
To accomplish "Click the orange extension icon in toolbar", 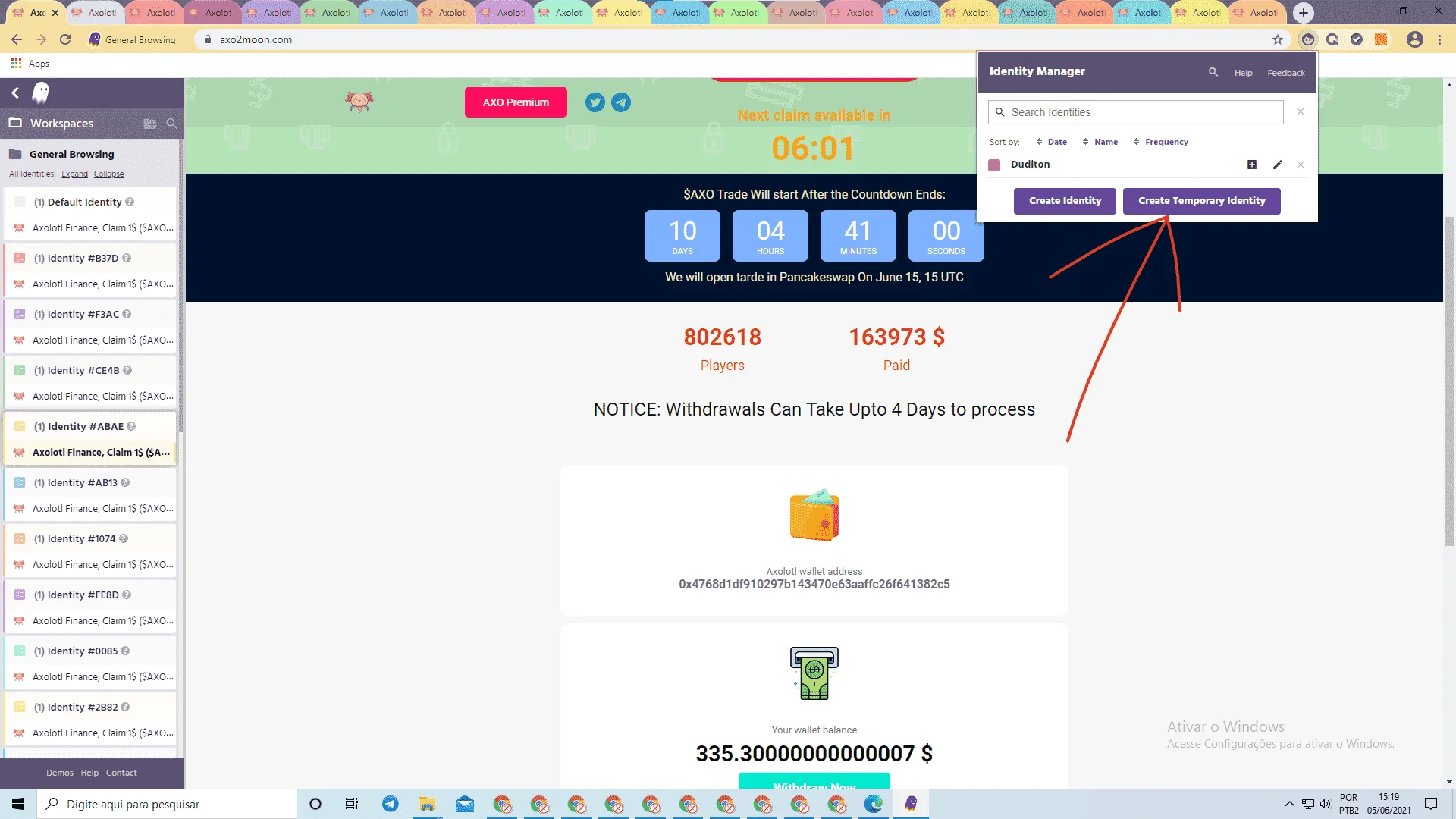I will pos(1381,39).
